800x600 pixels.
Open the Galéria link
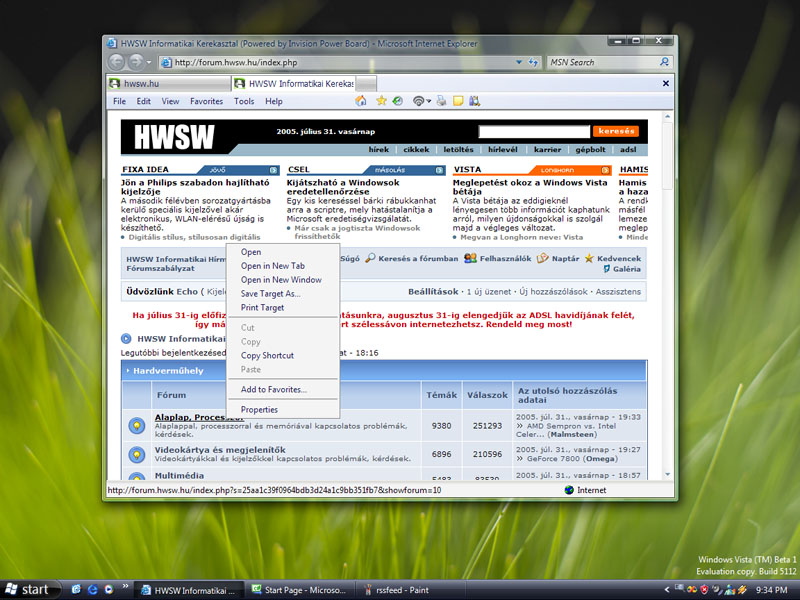[x=627, y=269]
